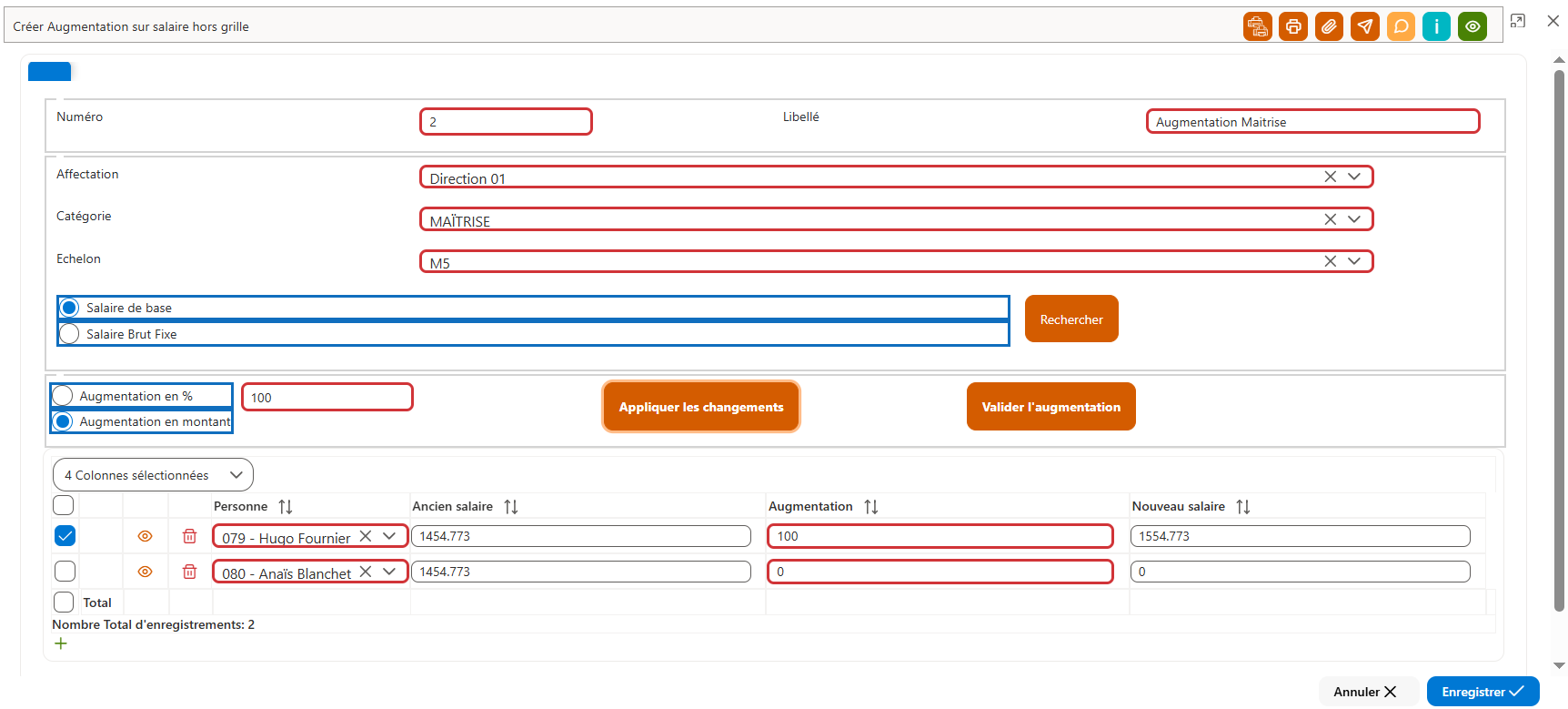
Task: Uncheck the Hugo Fourier row checkbox
Action: 65,536
